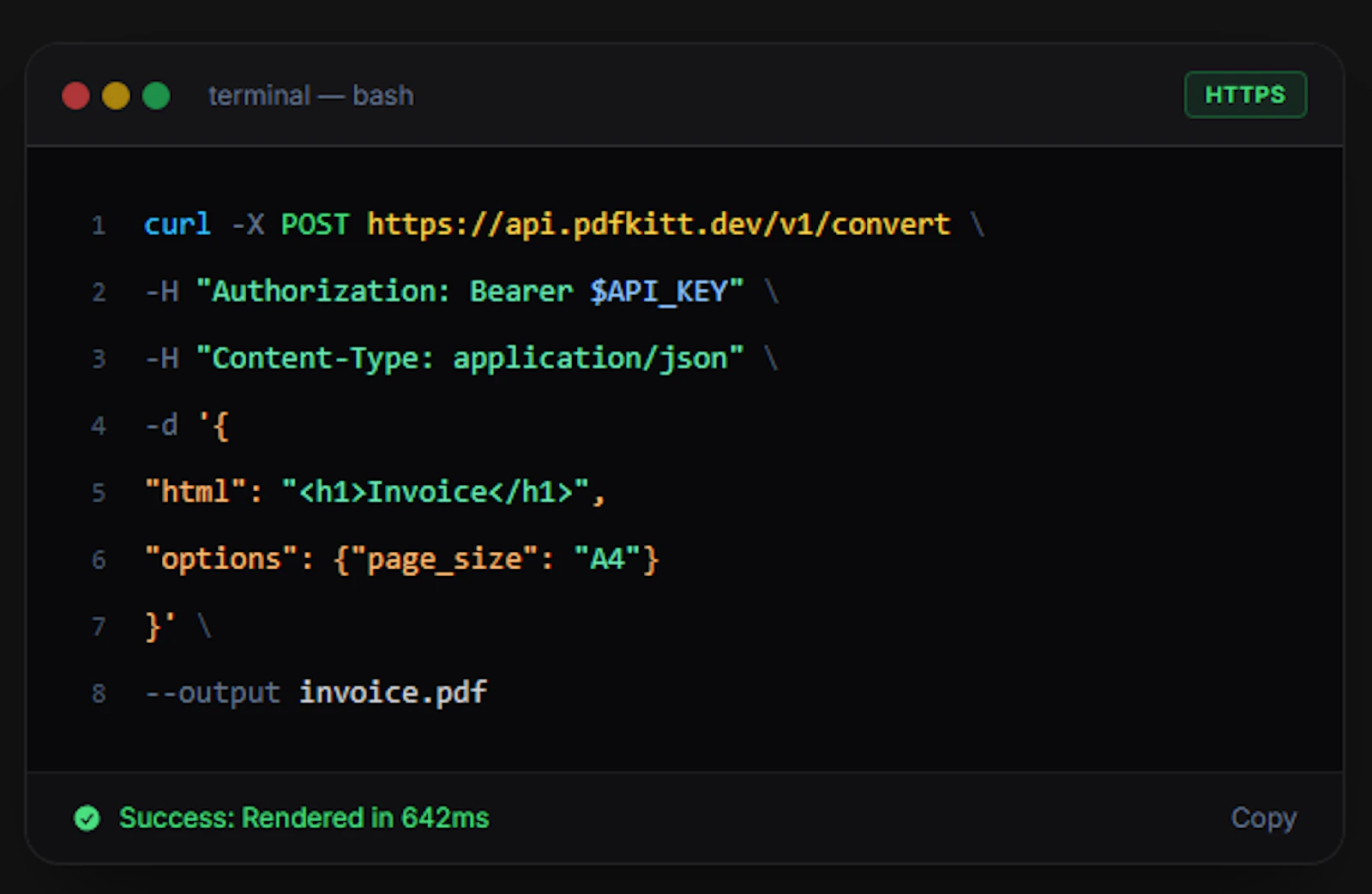Click line number 8 in the gutter
Screen dimensions: 1372x894
point(99,693)
